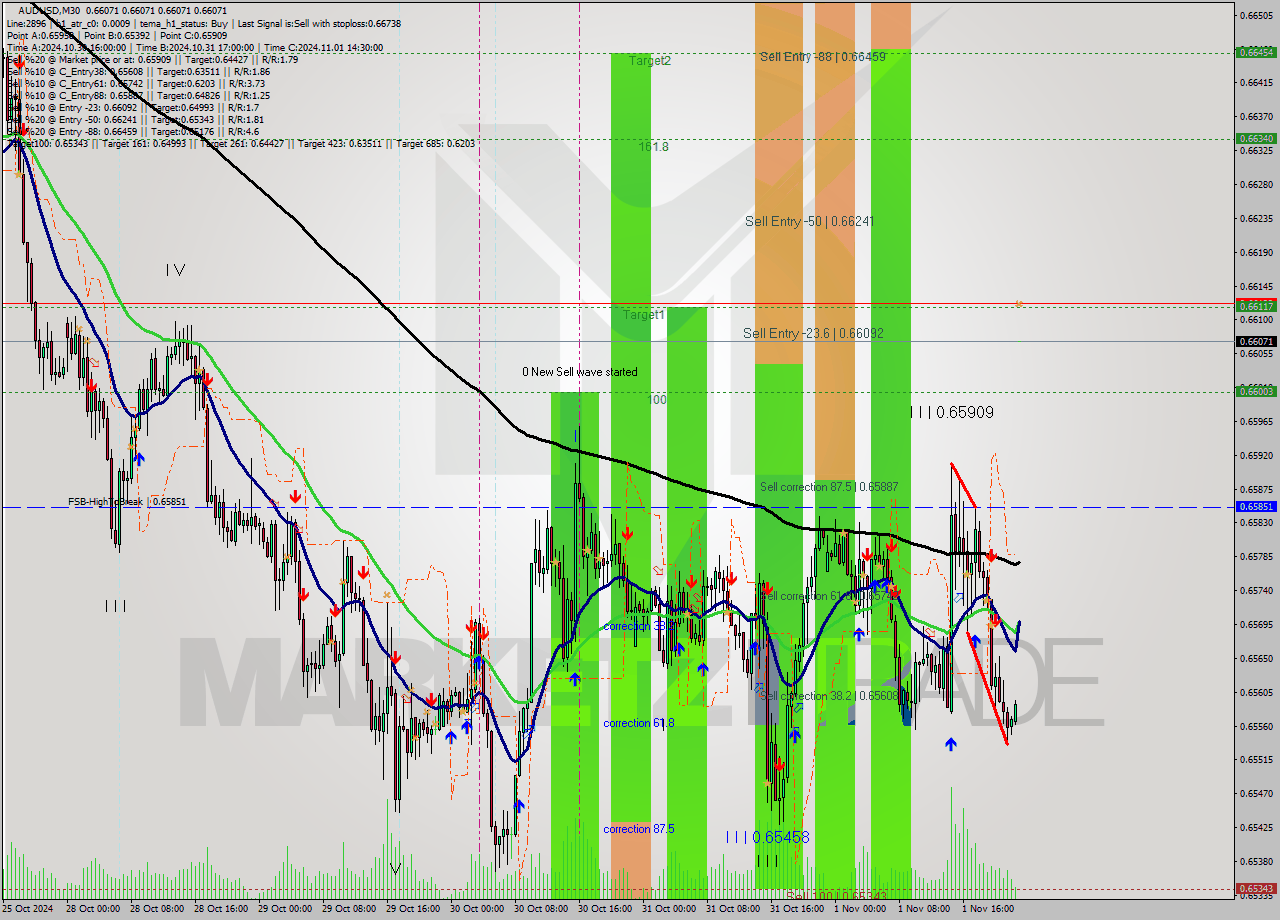Screen dimensions: 1280x920
Task: Click the 'Entry -88: 0.66459' row
Action: click(132, 131)
